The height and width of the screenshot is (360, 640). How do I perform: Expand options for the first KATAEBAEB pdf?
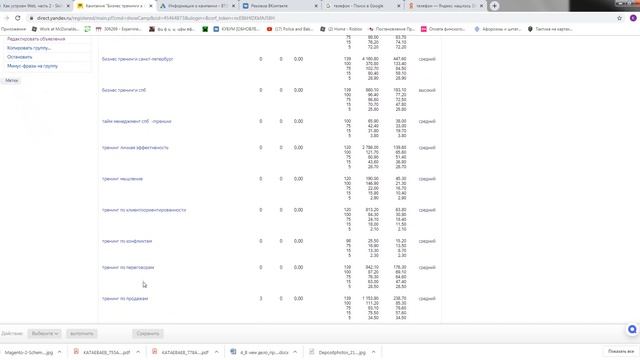pyautogui.click(x=138, y=352)
